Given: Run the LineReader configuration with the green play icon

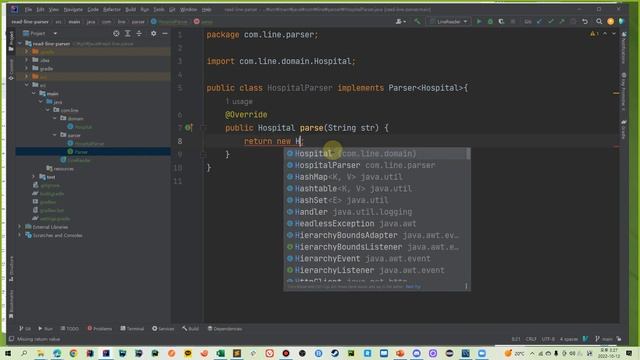Looking at the screenshot, I should pos(479,21).
